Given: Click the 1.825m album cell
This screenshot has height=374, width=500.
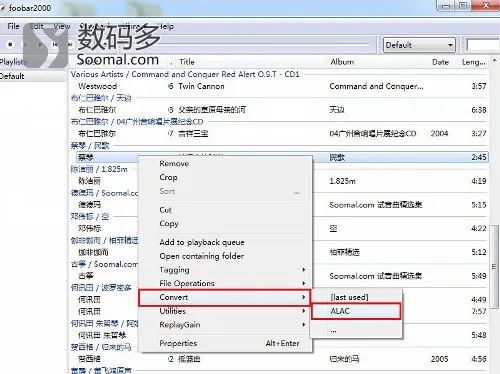Looking at the screenshot, I should (343, 181).
